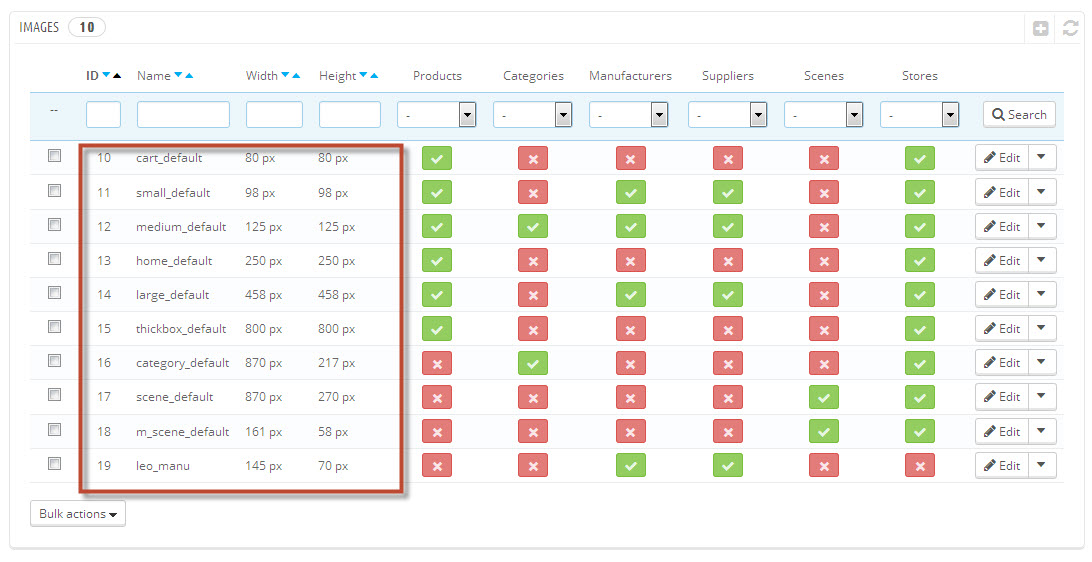This screenshot has height=562, width=1092.
Task: Click the ID 16 cell
Action: [x=104, y=363]
